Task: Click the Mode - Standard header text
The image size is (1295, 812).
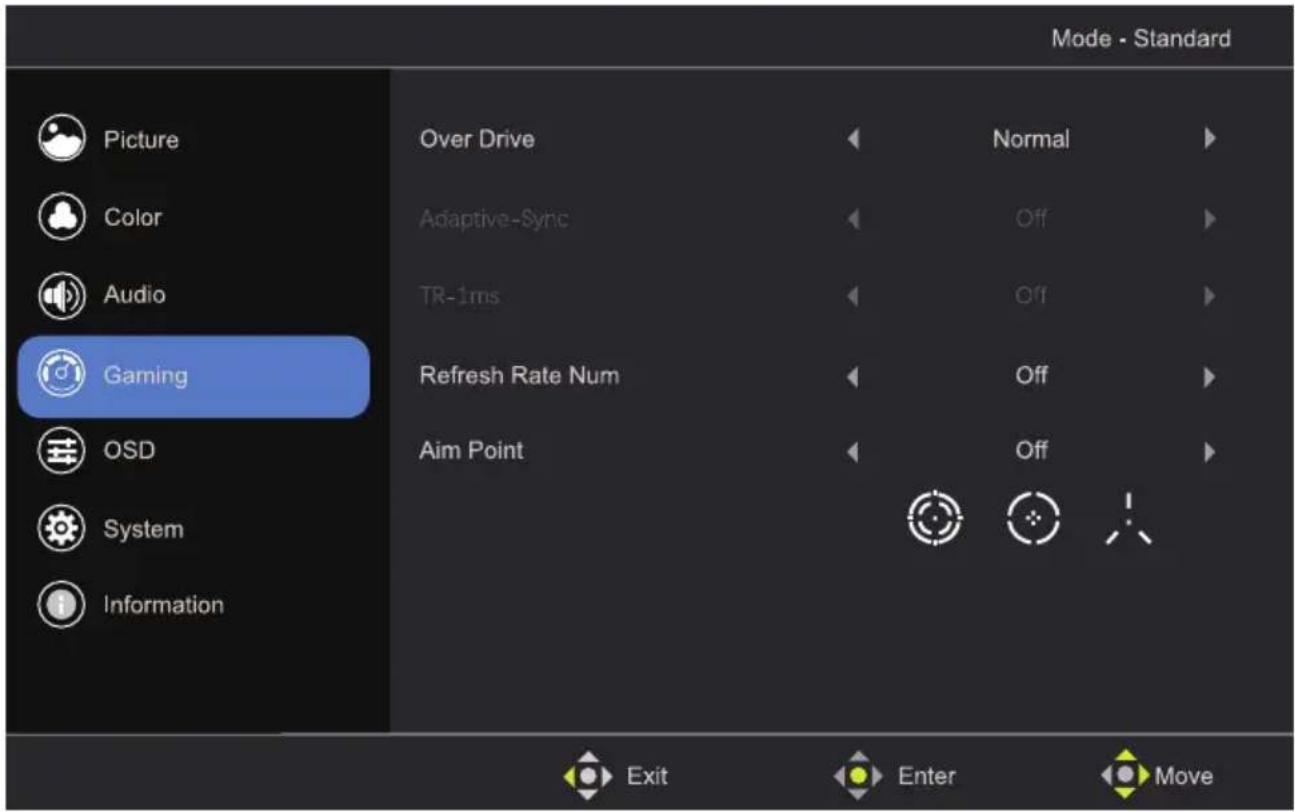Action: coord(1141,39)
